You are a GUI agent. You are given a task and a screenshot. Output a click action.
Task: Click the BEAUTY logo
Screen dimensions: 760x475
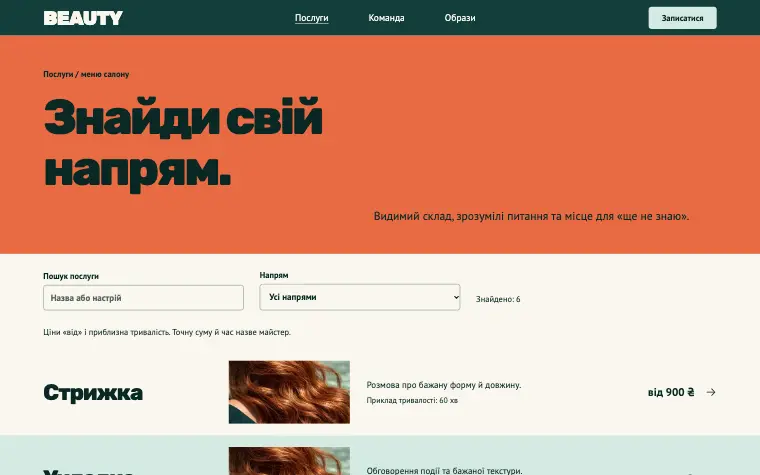pyautogui.click(x=83, y=18)
